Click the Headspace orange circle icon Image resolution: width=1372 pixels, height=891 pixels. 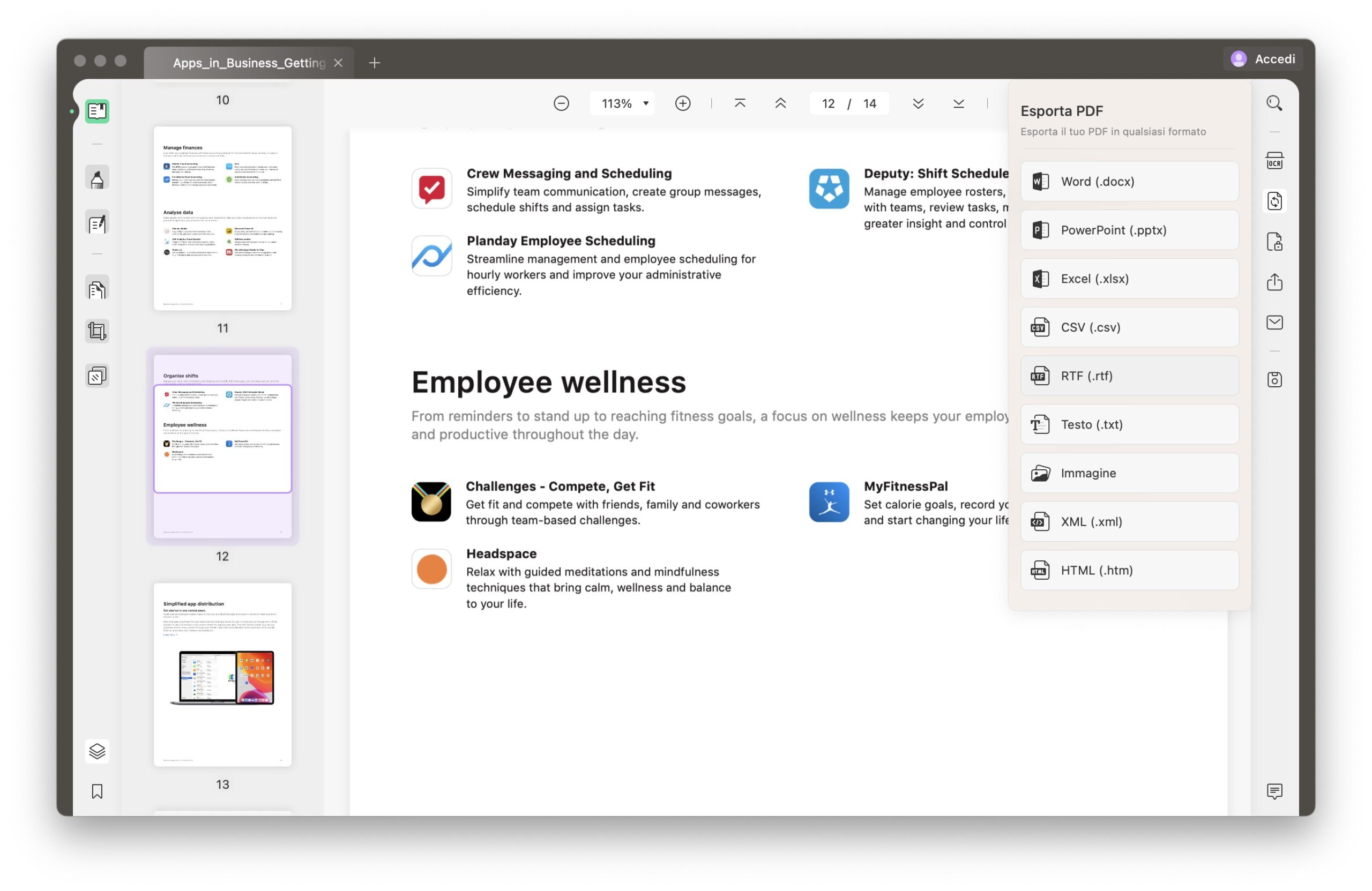431,569
